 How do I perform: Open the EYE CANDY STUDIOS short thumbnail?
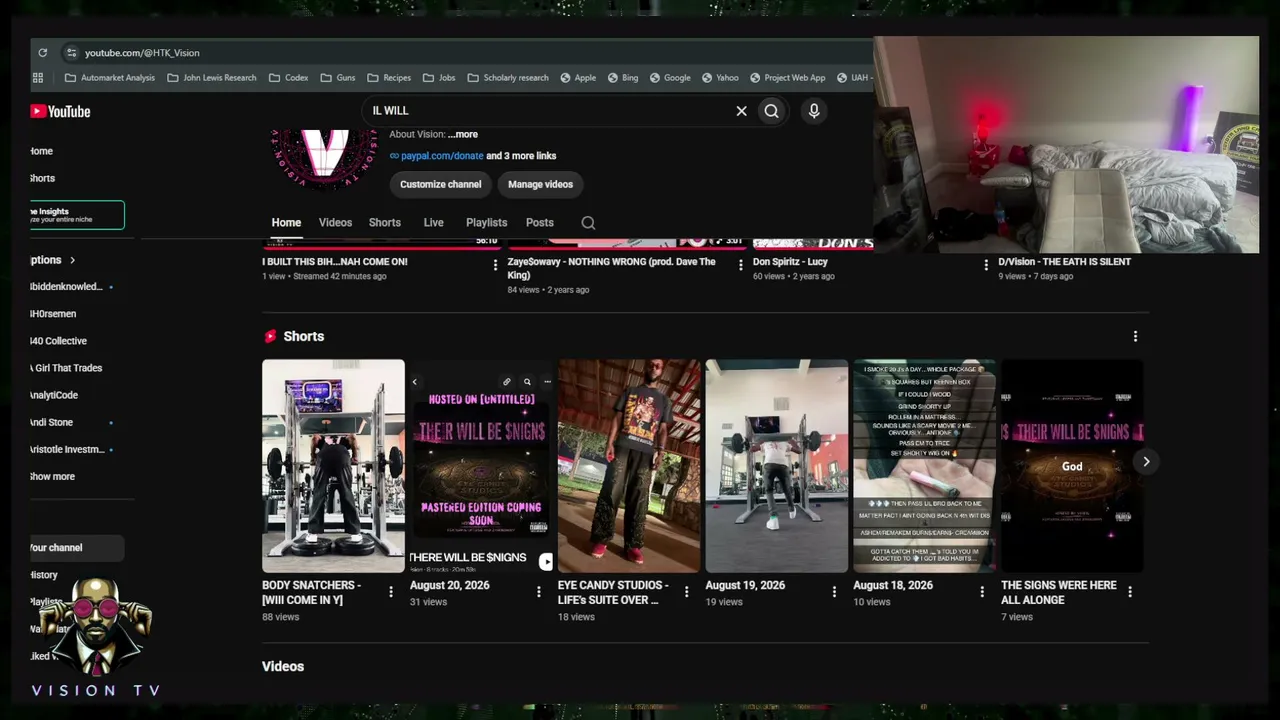pos(629,466)
